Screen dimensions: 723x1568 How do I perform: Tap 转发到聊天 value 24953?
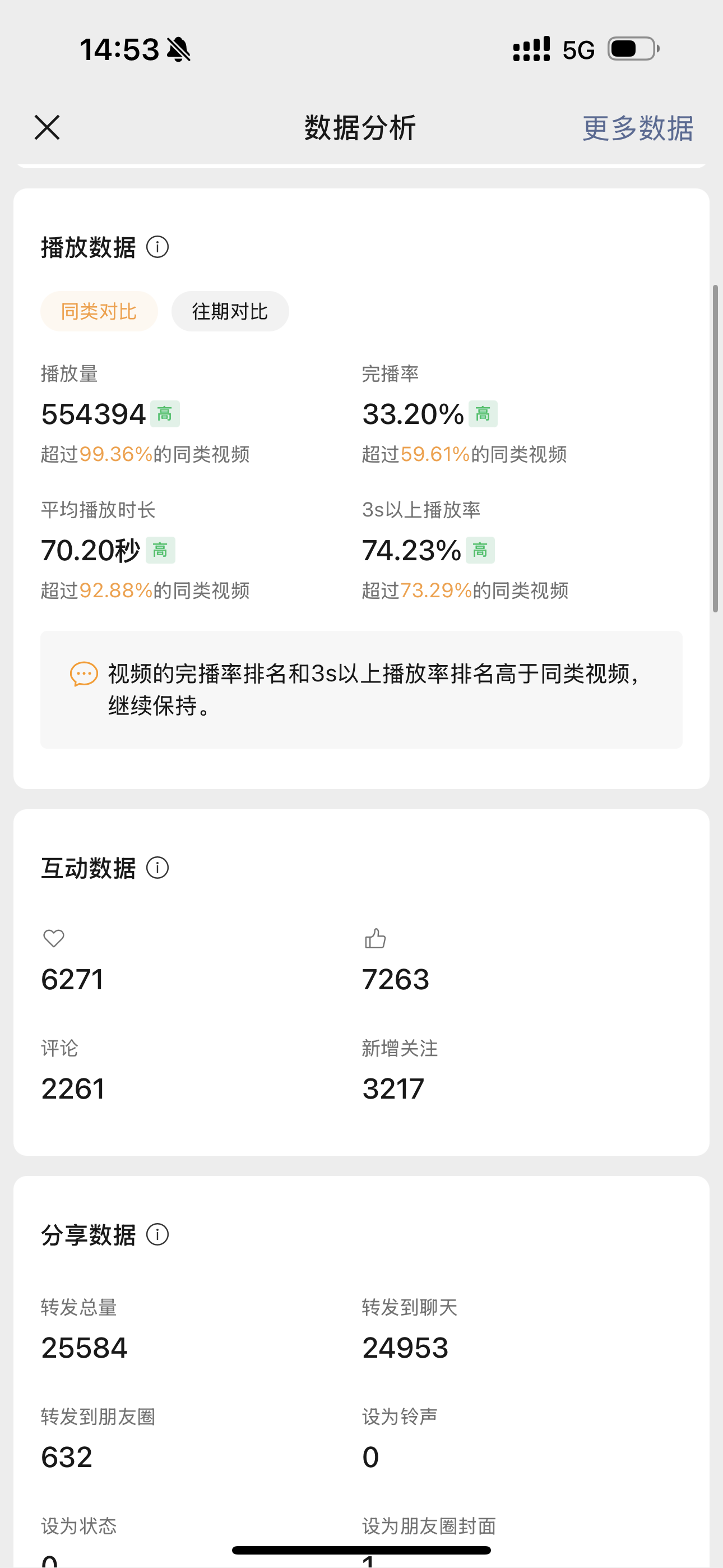pyautogui.click(x=405, y=1348)
